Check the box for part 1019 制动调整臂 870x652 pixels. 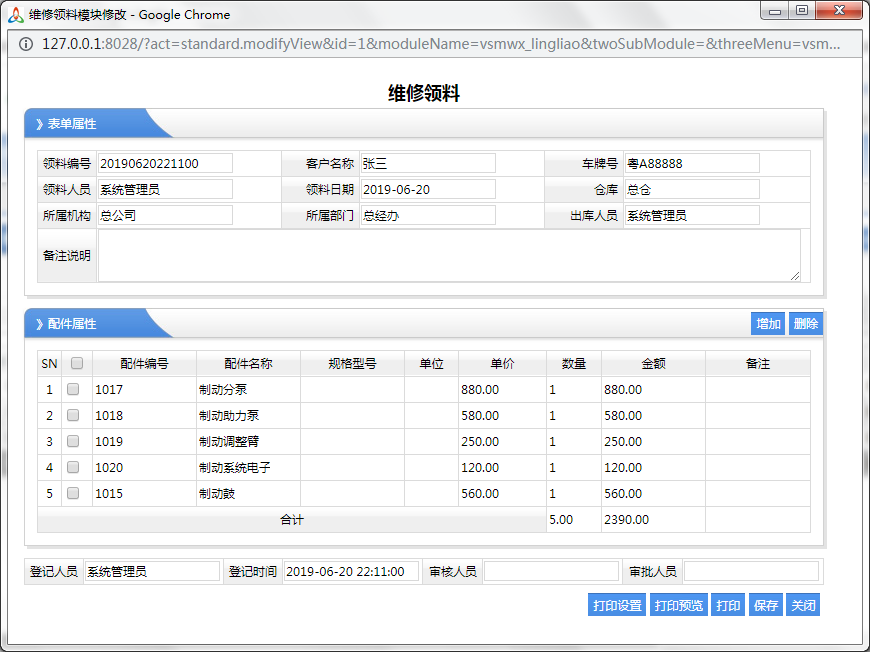click(73, 441)
